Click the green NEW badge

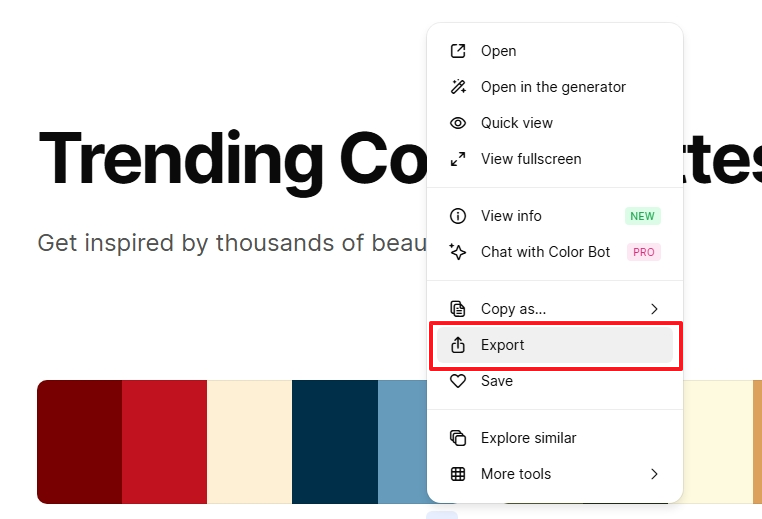click(643, 216)
